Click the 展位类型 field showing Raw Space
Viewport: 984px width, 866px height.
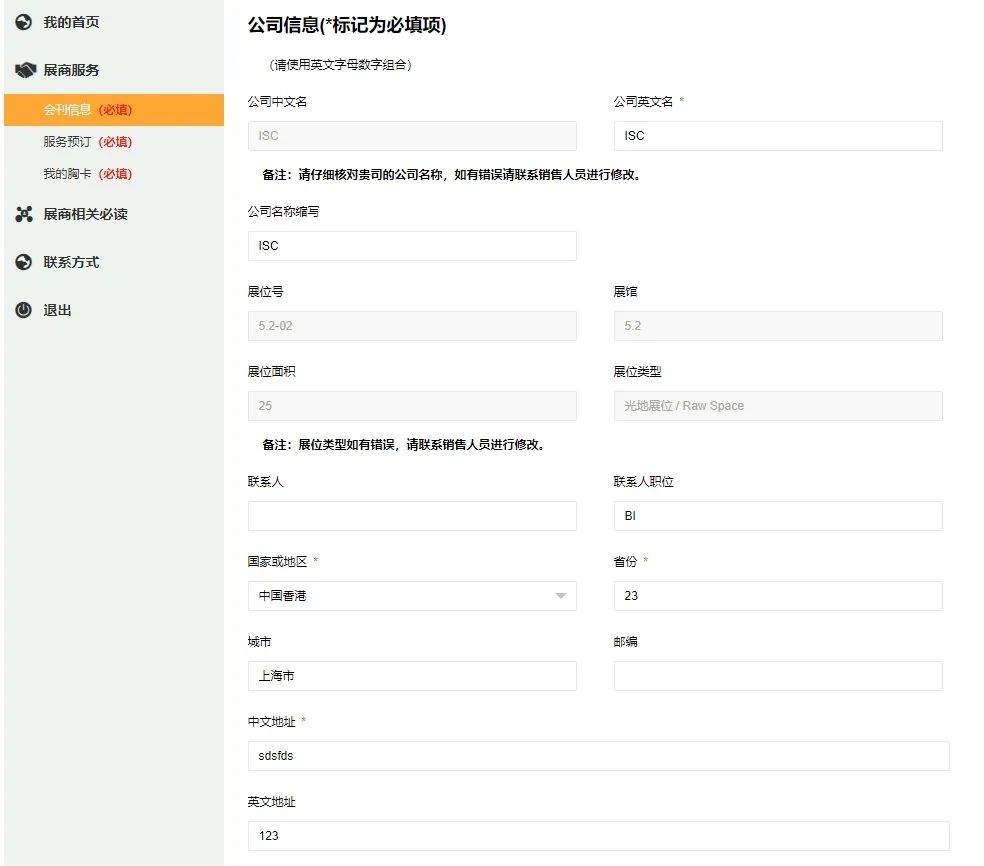pyautogui.click(x=778, y=406)
